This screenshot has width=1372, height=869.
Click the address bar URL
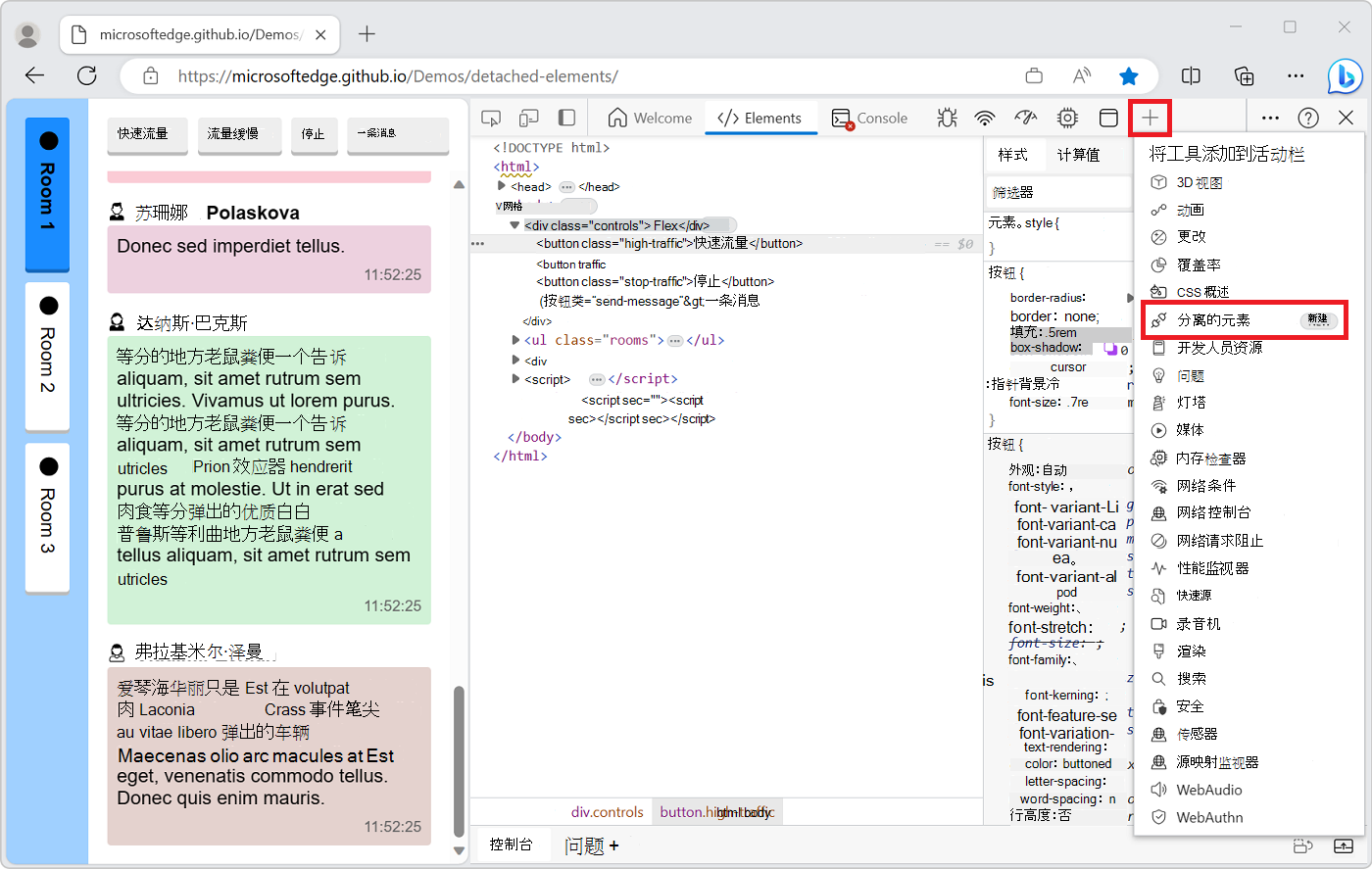397,76
